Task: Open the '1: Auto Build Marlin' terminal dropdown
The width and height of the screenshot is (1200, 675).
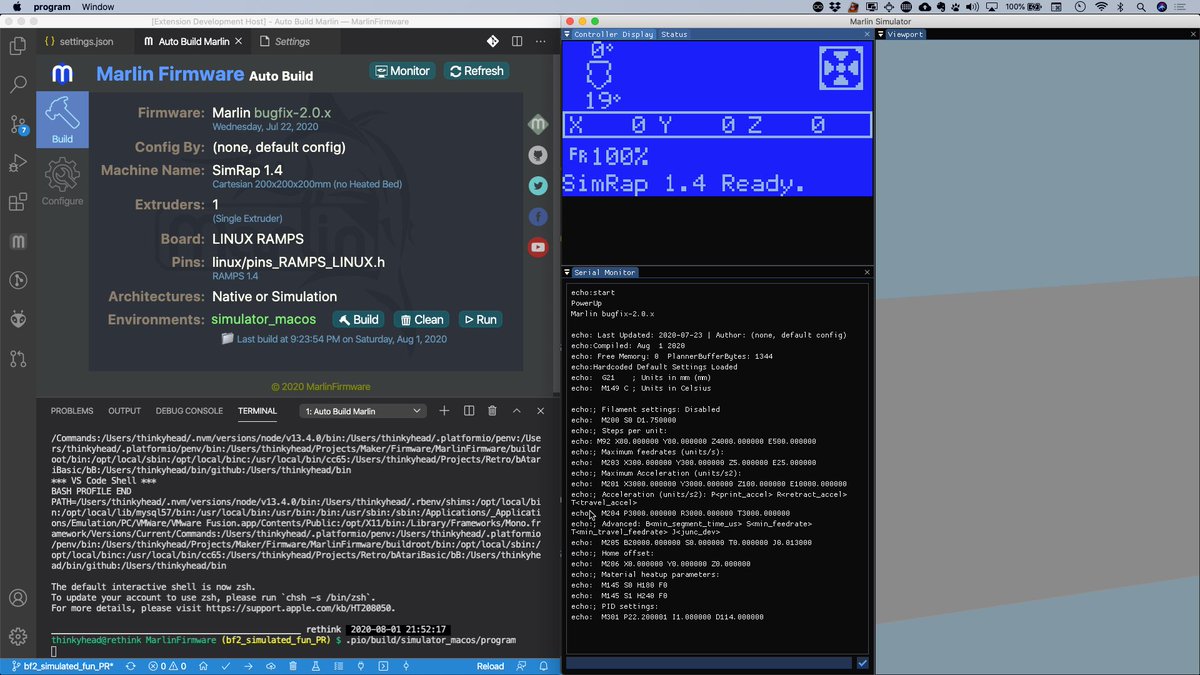Action: pos(363,410)
